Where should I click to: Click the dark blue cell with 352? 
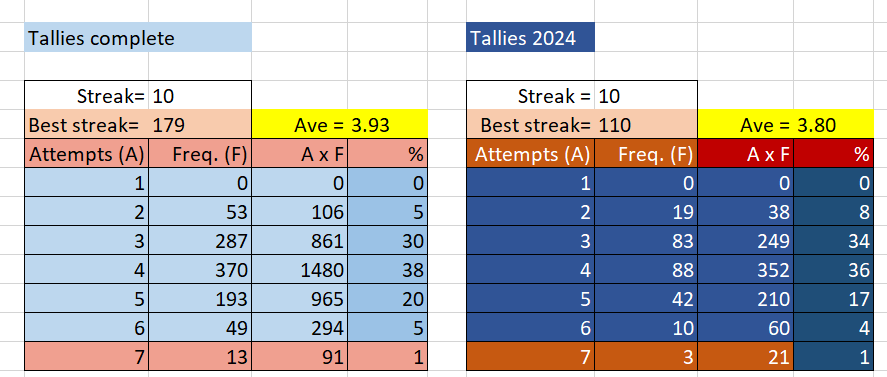coord(745,269)
